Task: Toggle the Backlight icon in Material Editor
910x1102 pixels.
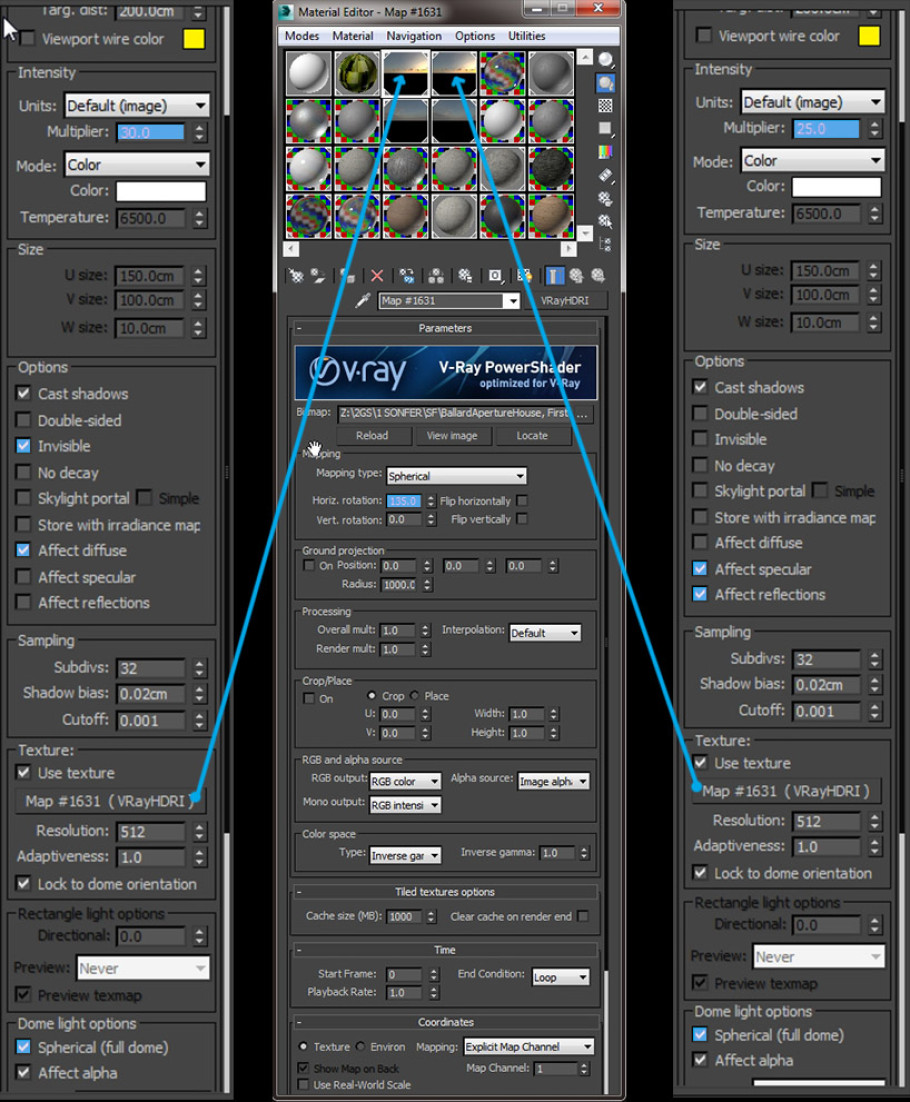Action: (605, 84)
